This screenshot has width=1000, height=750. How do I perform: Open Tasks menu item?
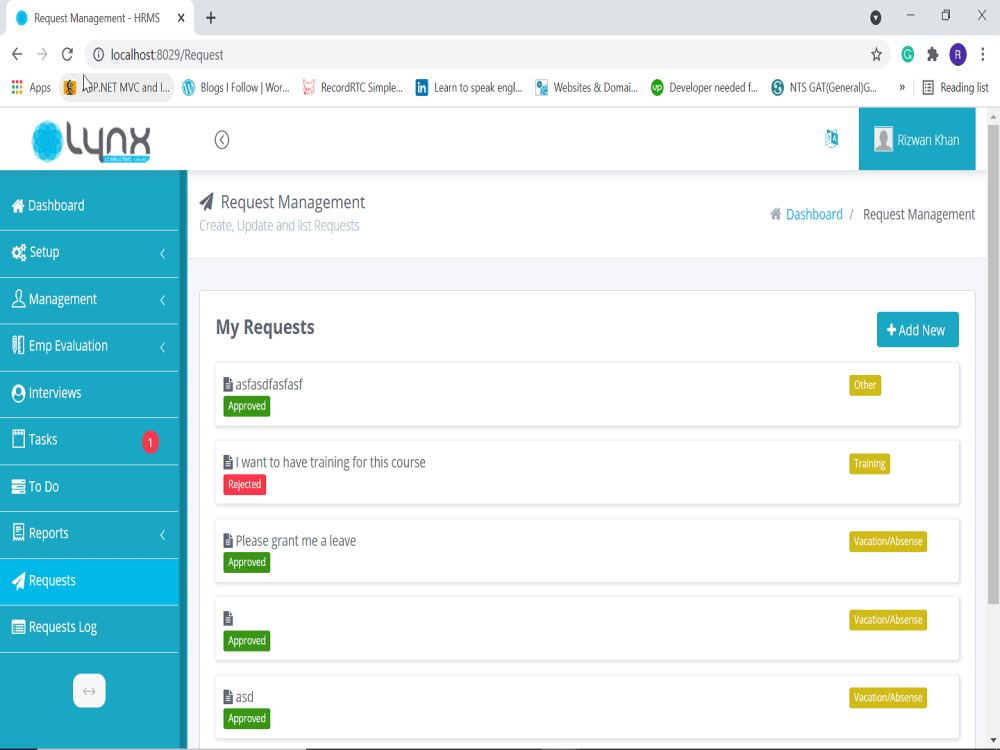pos(89,441)
